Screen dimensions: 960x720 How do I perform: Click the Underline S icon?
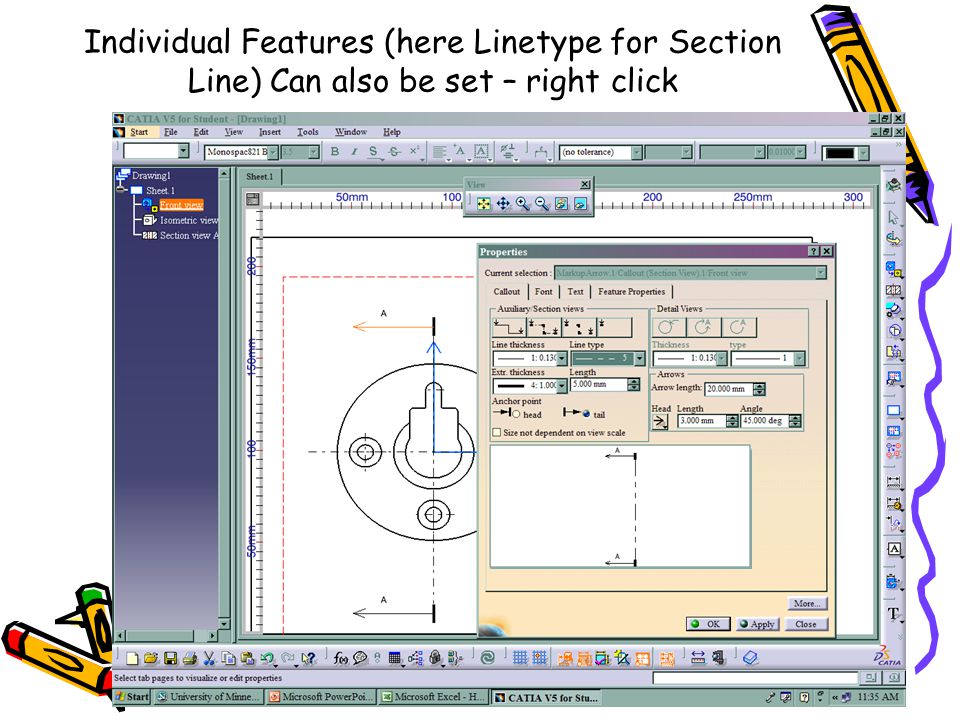point(373,151)
